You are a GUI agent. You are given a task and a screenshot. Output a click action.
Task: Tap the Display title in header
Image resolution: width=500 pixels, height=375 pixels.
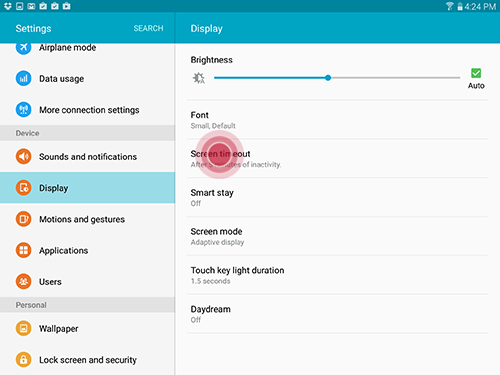click(x=206, y=29)
